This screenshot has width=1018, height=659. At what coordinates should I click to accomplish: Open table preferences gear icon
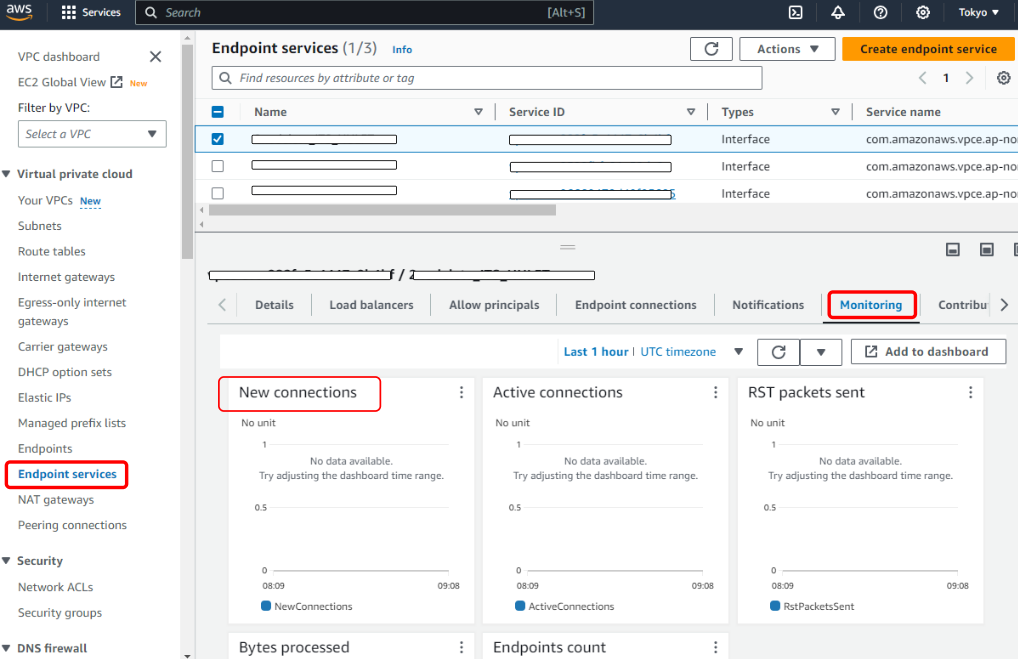(x=1004, y=78)
